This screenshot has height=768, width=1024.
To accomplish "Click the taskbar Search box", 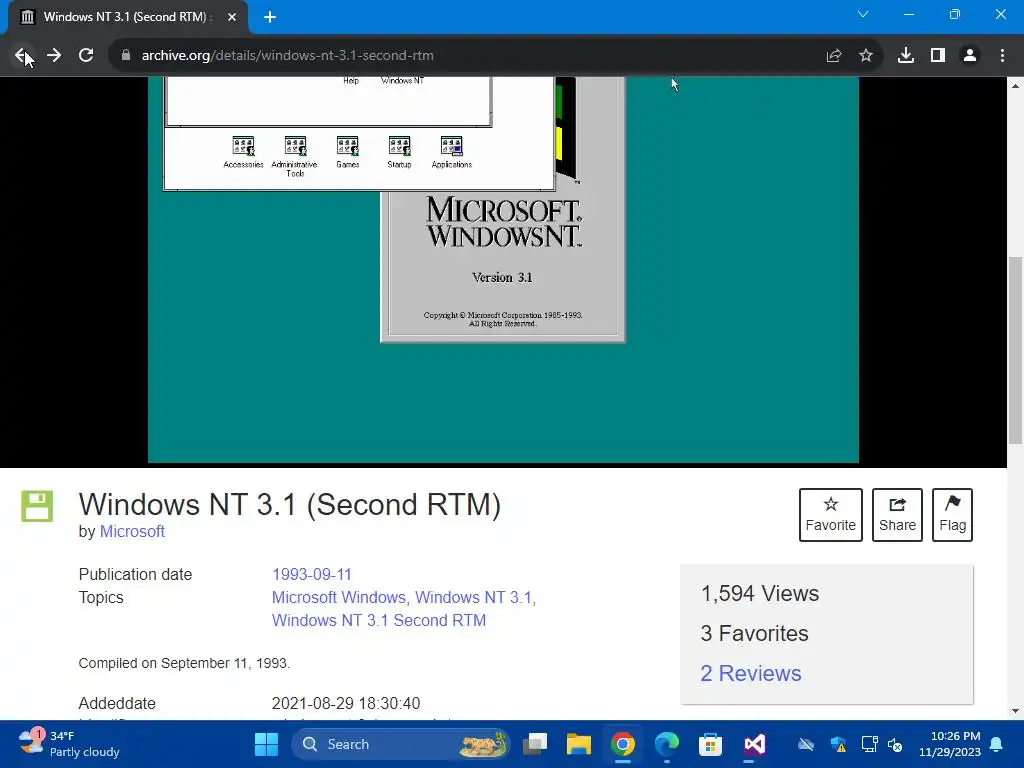I will click(400, 744).
